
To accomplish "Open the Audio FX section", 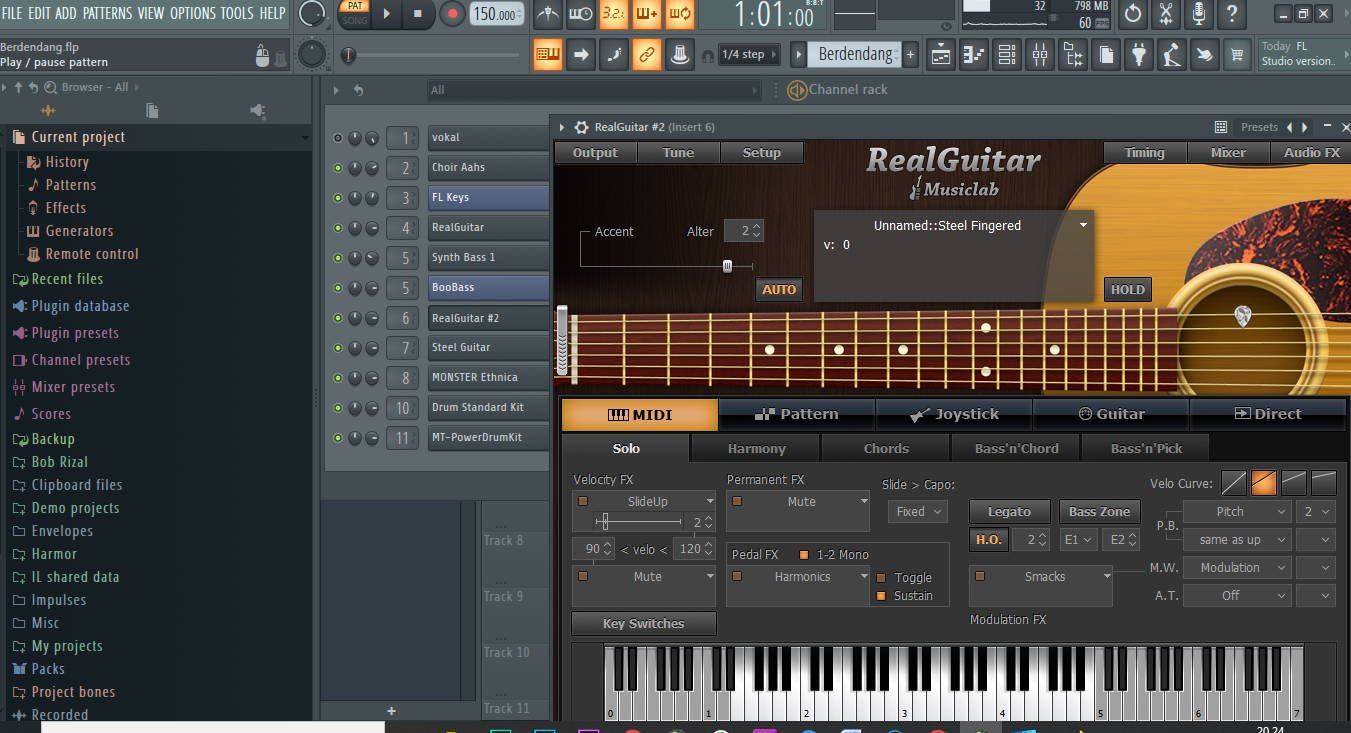I will (1311, 153).
